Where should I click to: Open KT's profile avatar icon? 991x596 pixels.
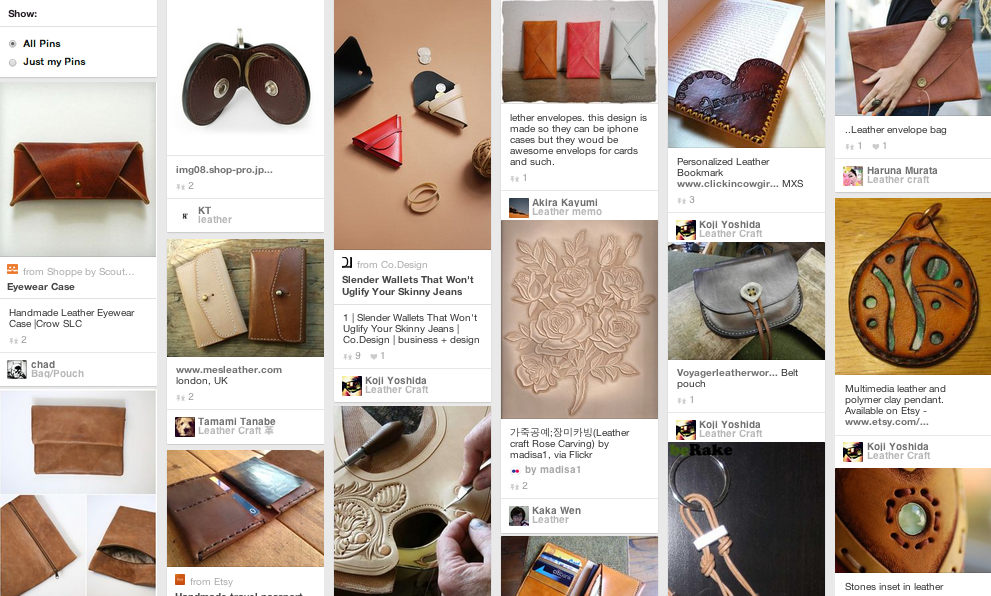[185, 215]
